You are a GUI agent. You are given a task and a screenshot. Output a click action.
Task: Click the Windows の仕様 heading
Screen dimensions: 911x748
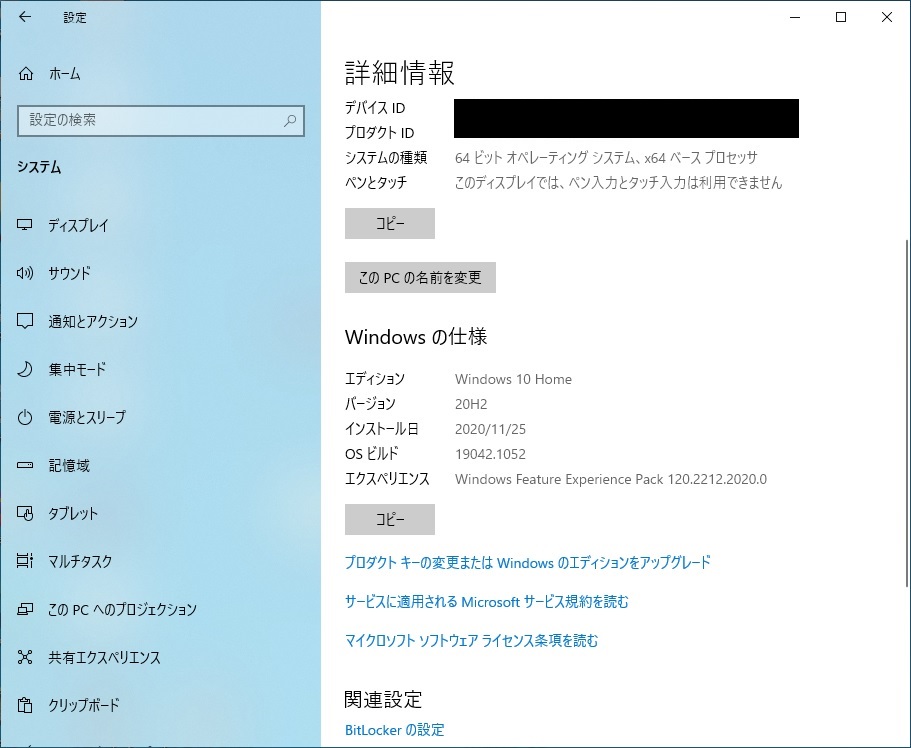coord(416,337)
